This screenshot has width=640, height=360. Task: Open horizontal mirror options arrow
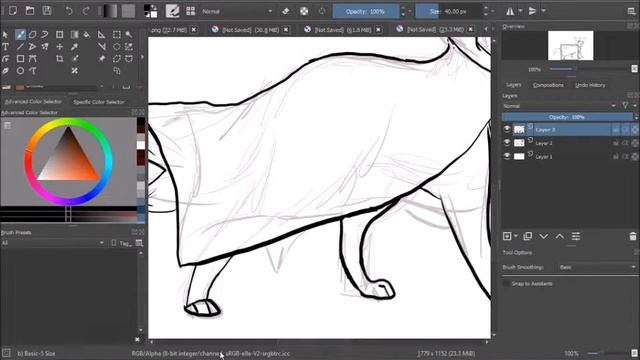520,11
